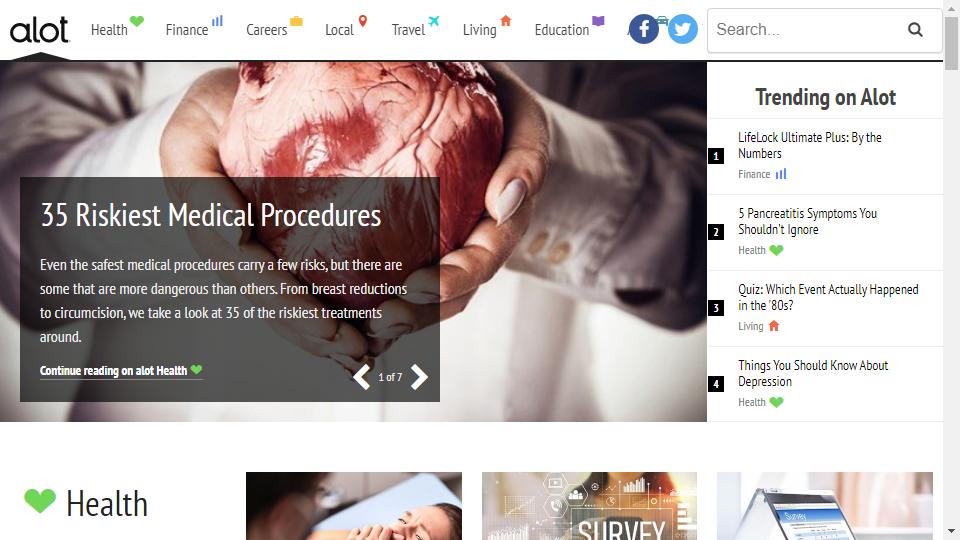Click the search magnifier icon
Screen dimensions: 960x540
[x=915, y=29]
